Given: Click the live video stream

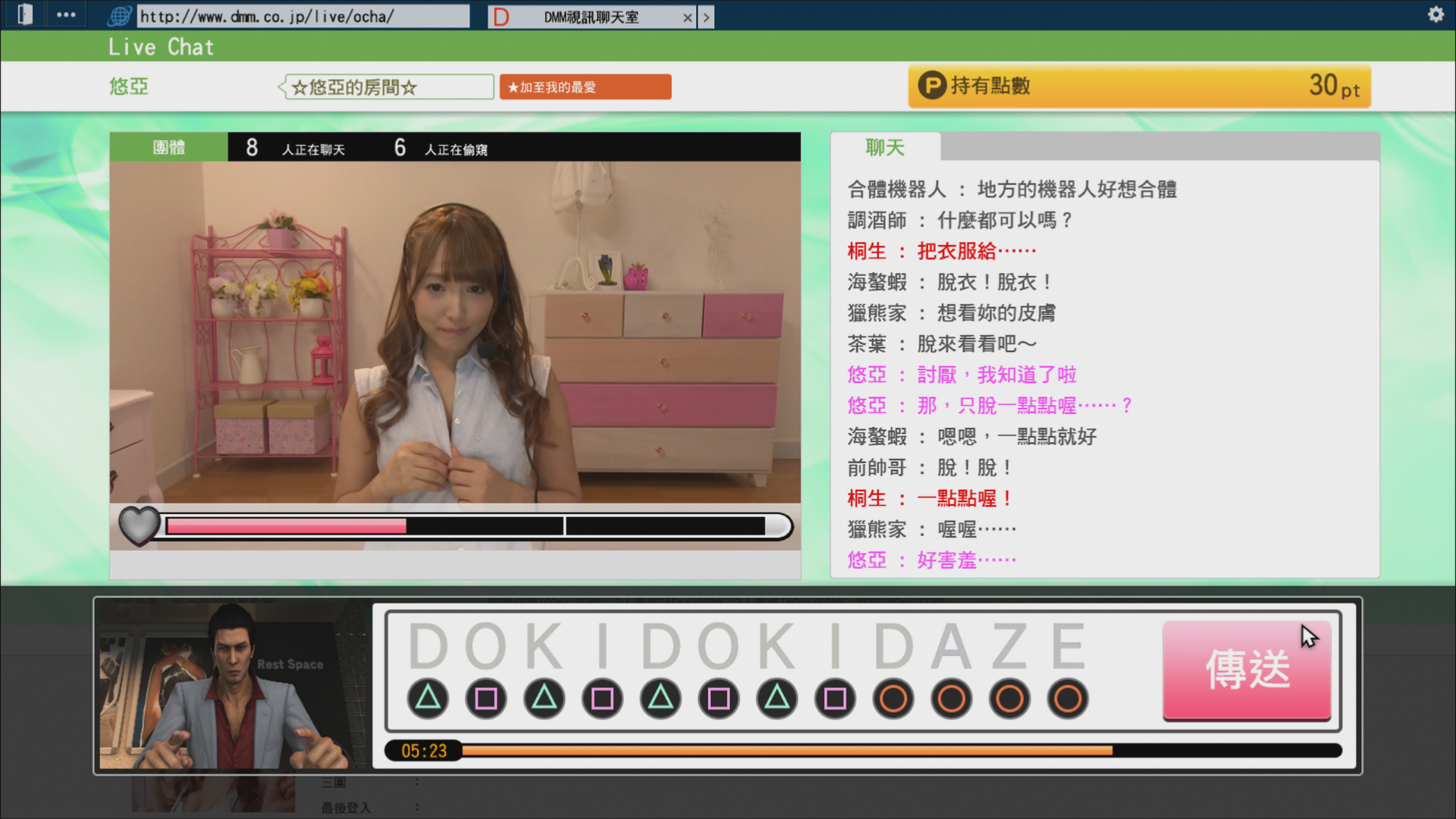Looking at the screenshot, I should [x=455, y=332].
